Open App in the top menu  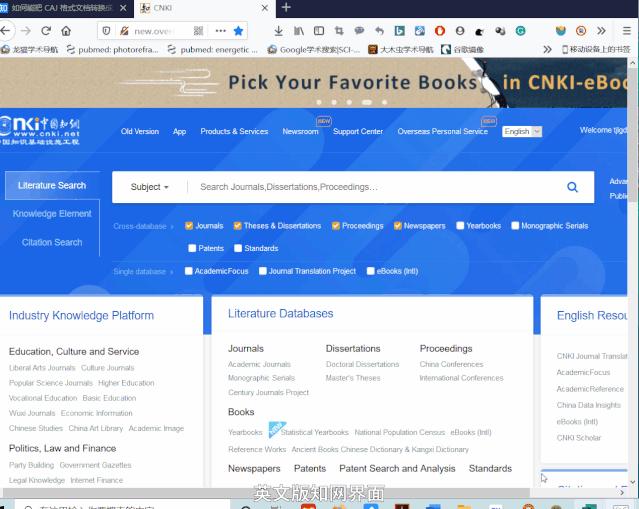pos(179,132)
